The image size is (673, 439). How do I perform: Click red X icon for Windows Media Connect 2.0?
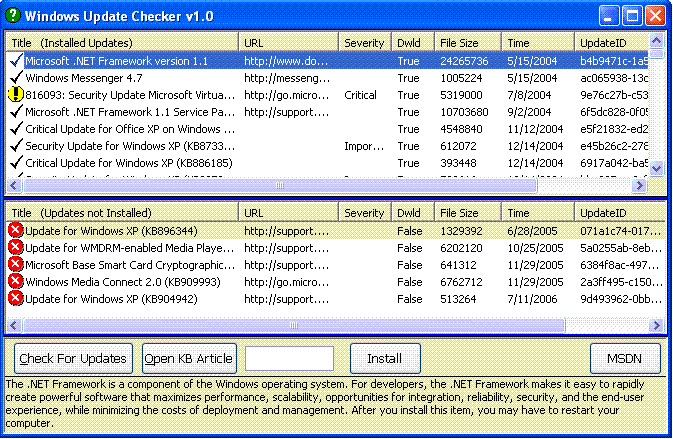point(16,282)
